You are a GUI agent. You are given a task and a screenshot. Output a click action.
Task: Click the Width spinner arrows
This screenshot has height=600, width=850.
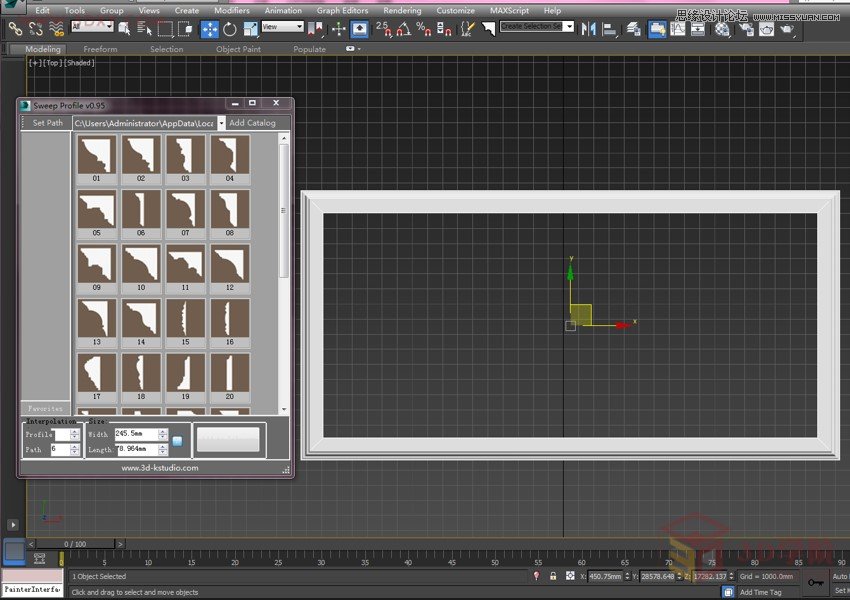point(163,434)
